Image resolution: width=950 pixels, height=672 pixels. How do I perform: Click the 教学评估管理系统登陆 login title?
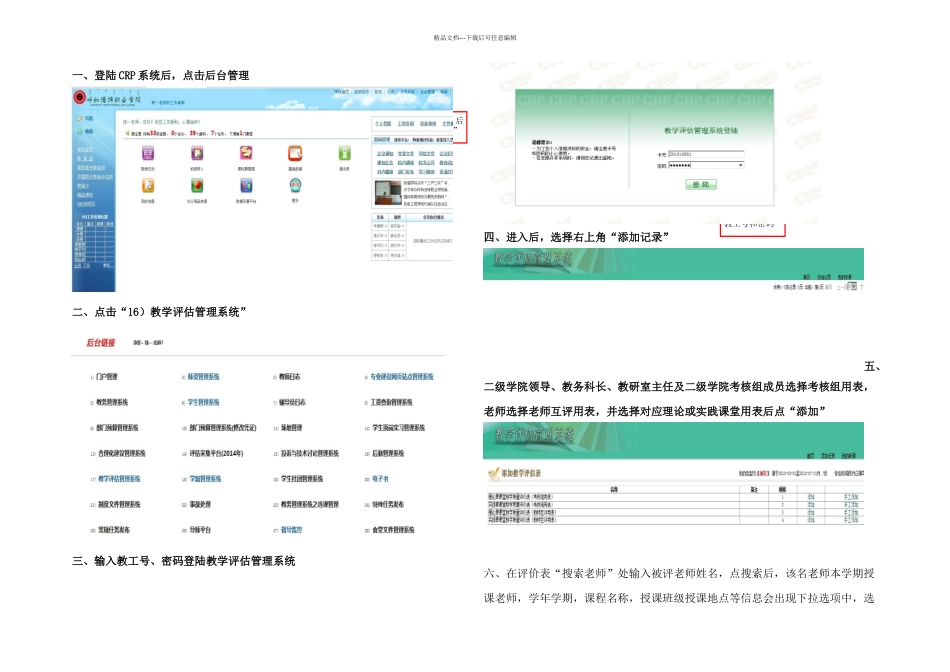tap(701, 130)
